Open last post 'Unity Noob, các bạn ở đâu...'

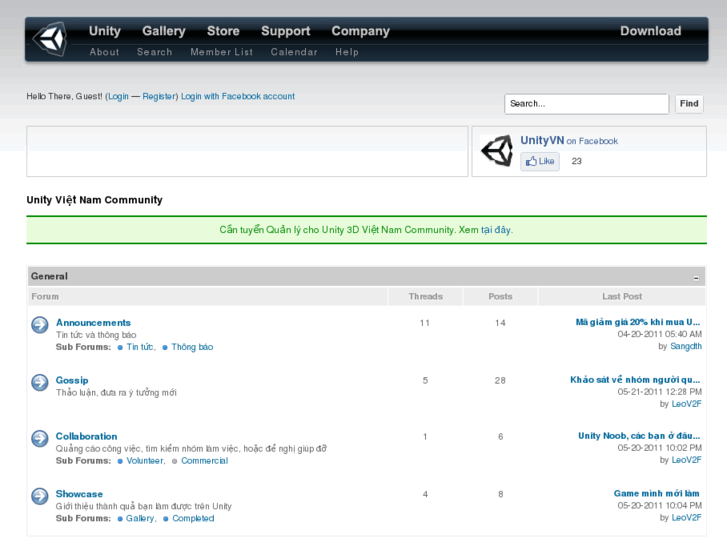point(639,436)
